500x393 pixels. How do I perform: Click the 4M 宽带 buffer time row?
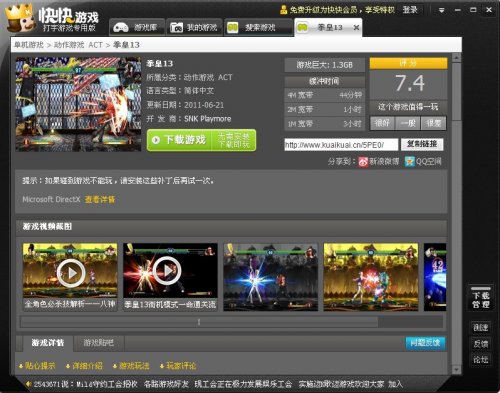pyautogui.click(x=324, y=96)
